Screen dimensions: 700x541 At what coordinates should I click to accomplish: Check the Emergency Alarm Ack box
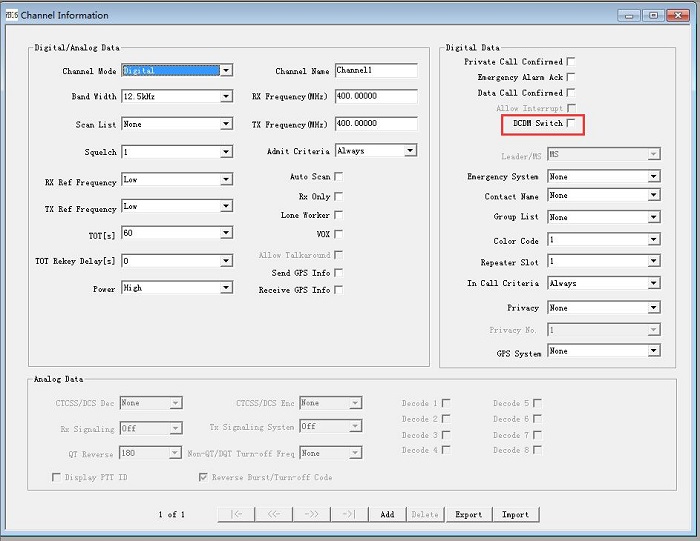(571, 77)
